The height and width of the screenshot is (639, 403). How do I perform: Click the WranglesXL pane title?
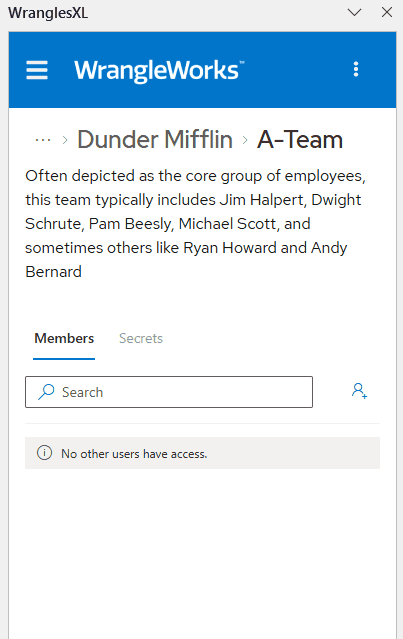[48, 13]
